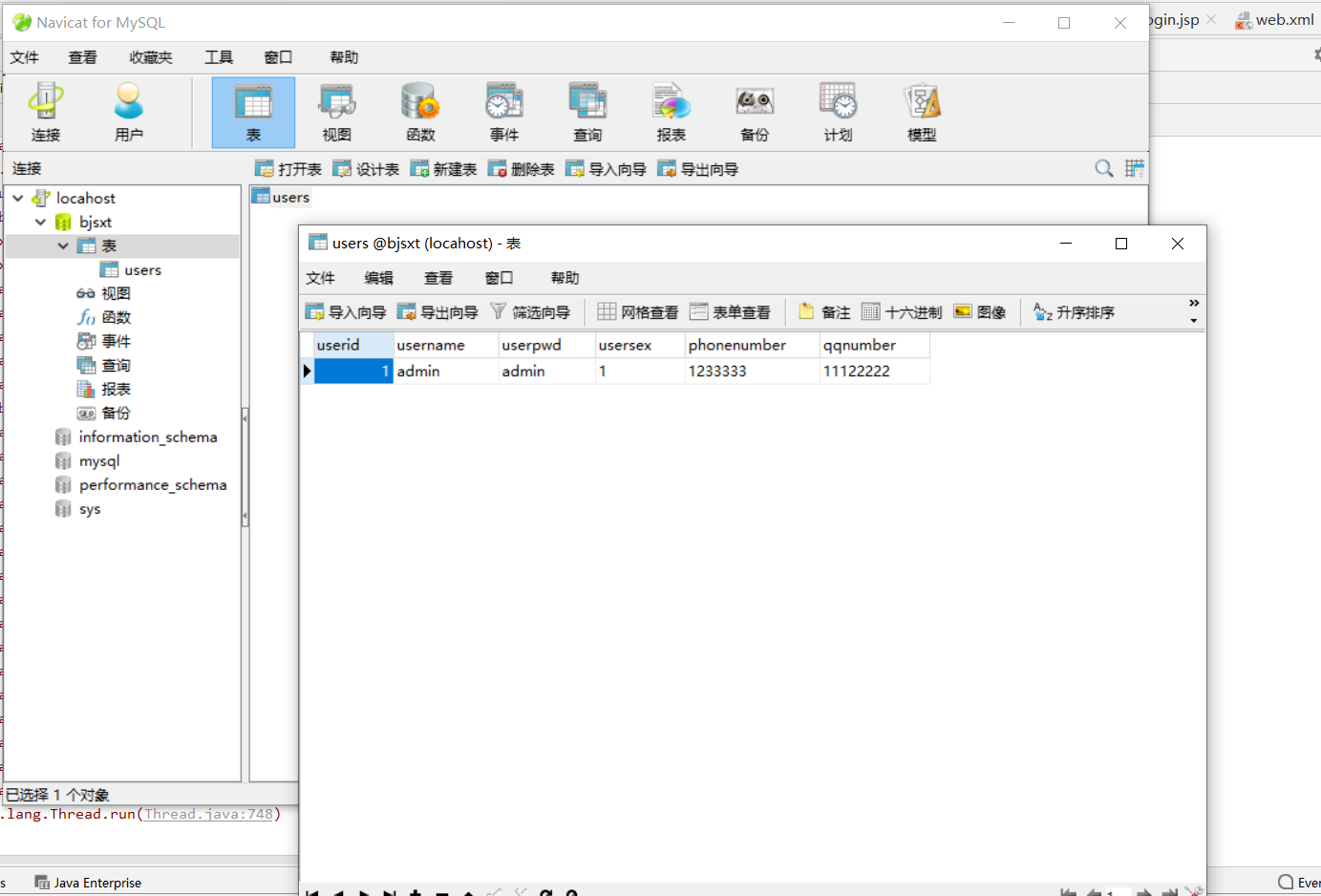Click the view mode icon beside the search magnifier
Image resolution: width=1321 pixels, height=896 pixels.
pyautogui.click(x=1134, y=169)
